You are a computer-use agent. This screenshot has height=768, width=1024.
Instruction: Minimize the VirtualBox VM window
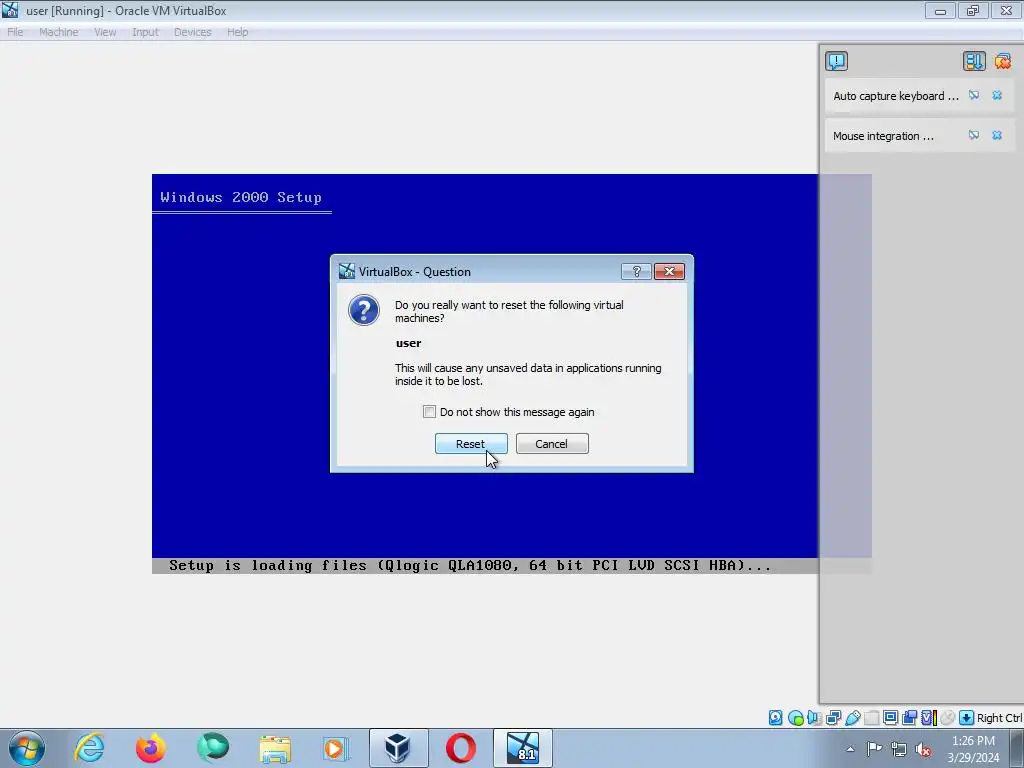[940, 10]
